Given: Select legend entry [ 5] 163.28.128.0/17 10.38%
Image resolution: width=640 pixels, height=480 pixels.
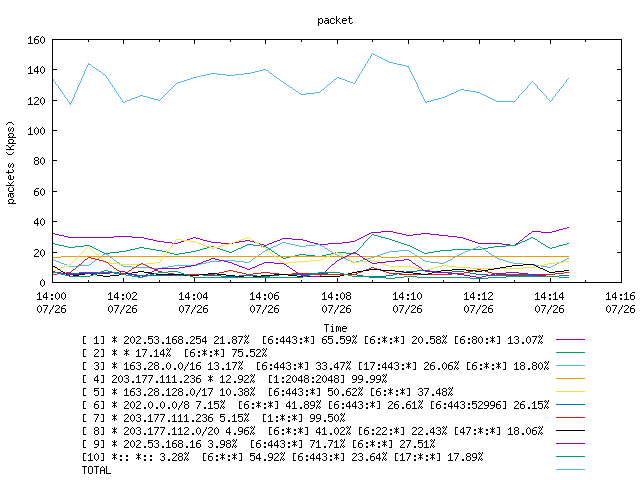Looking at the screenshot, I should pyautogui.click(x=267, y=392).
